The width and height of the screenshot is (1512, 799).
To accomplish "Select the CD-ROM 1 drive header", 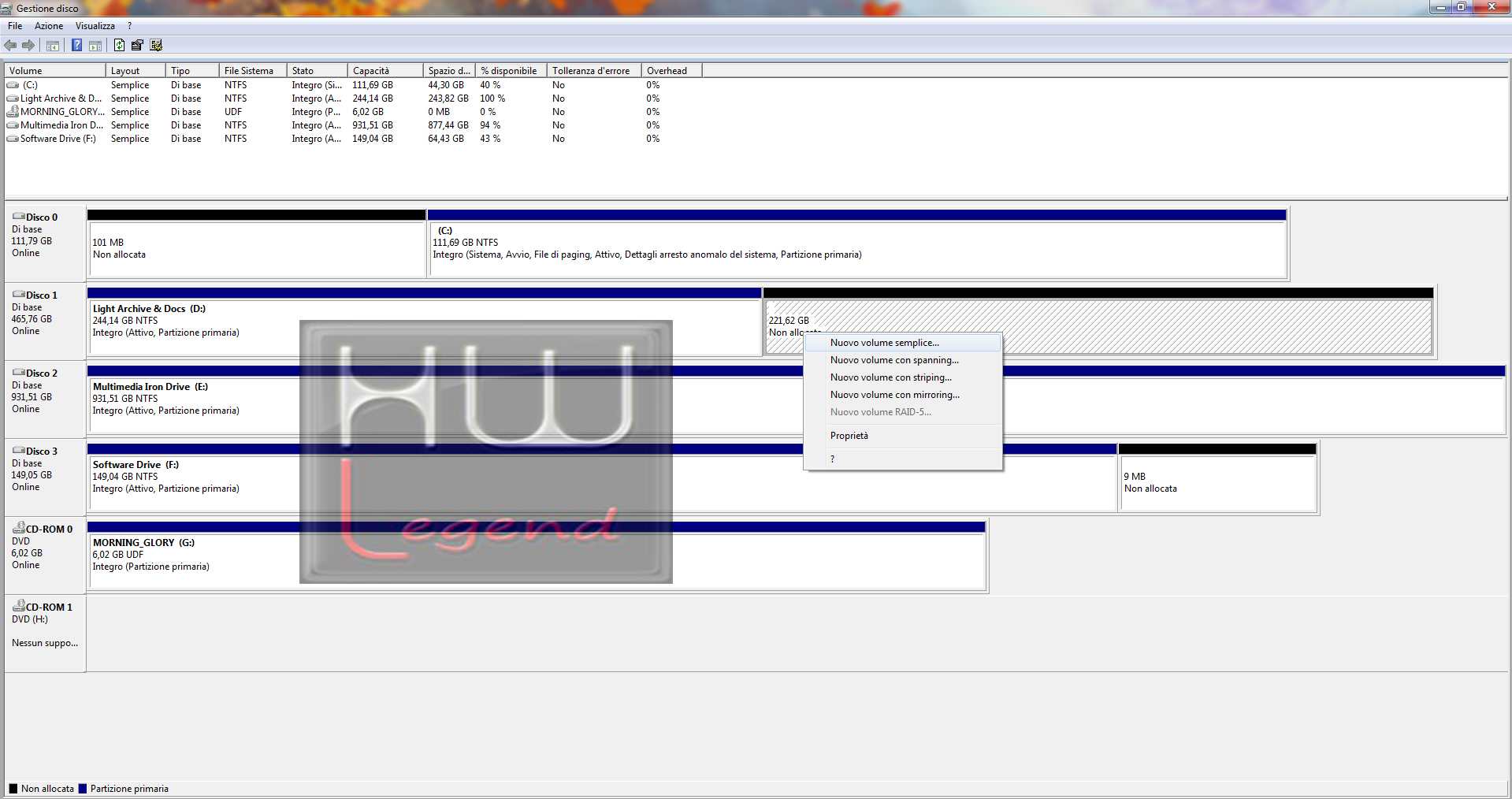I will pyautogui.click(x=45, y=633).
